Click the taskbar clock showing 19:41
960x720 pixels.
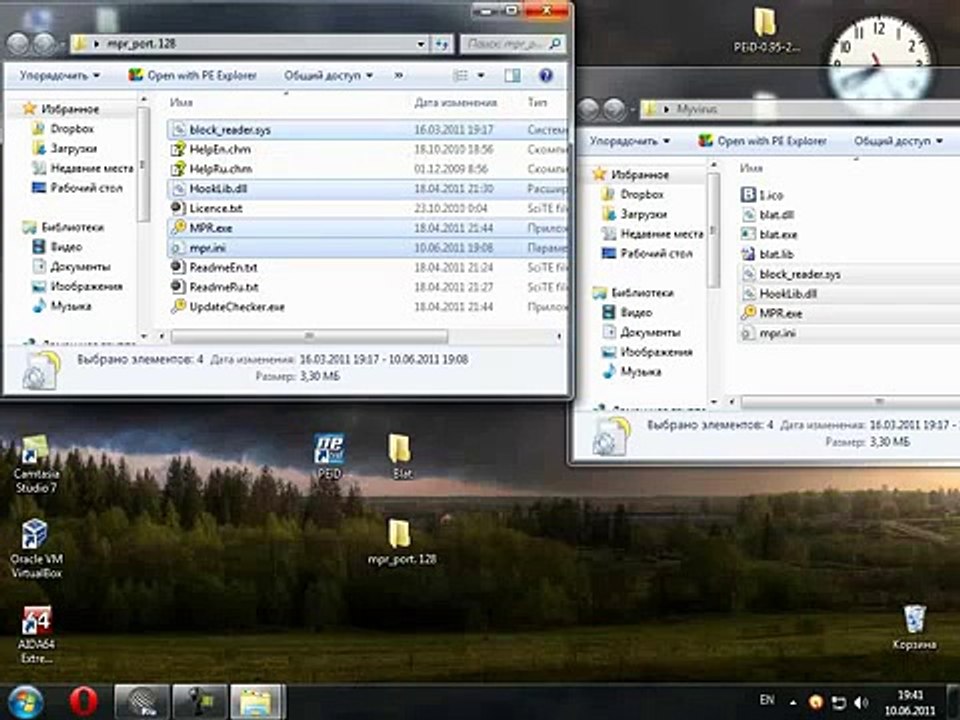(909, 703)
